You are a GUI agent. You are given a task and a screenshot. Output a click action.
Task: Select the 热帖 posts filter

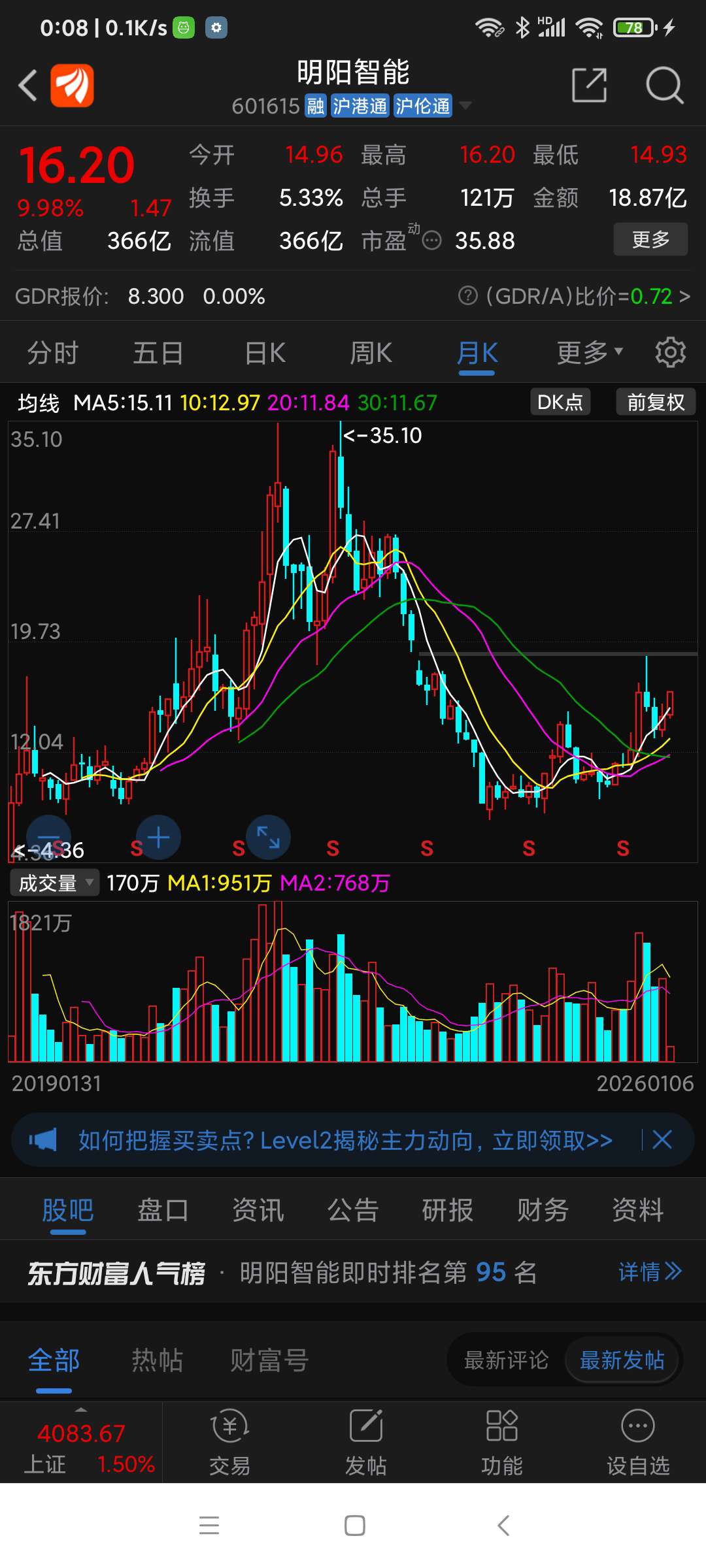point(157,1361)
